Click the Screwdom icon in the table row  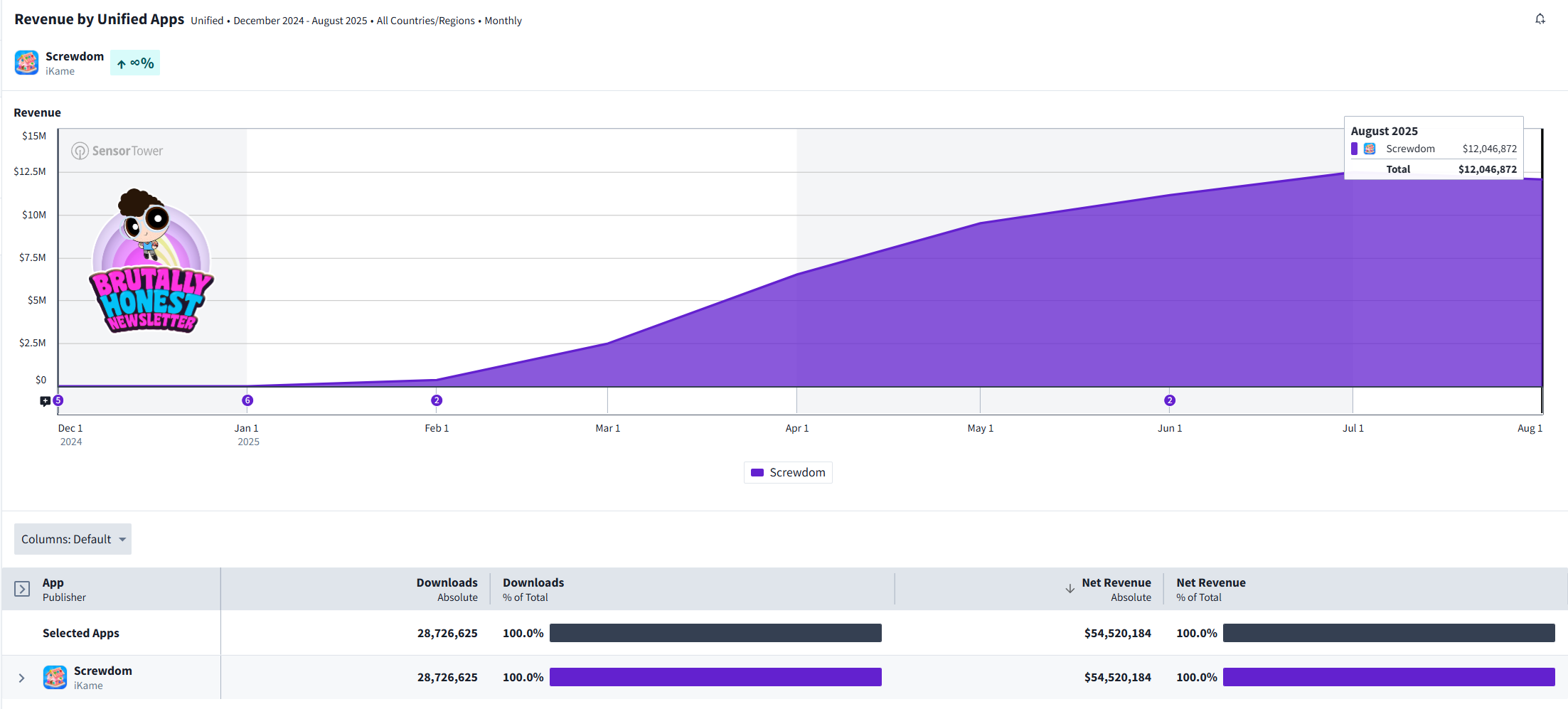click(x=55, y=677)
